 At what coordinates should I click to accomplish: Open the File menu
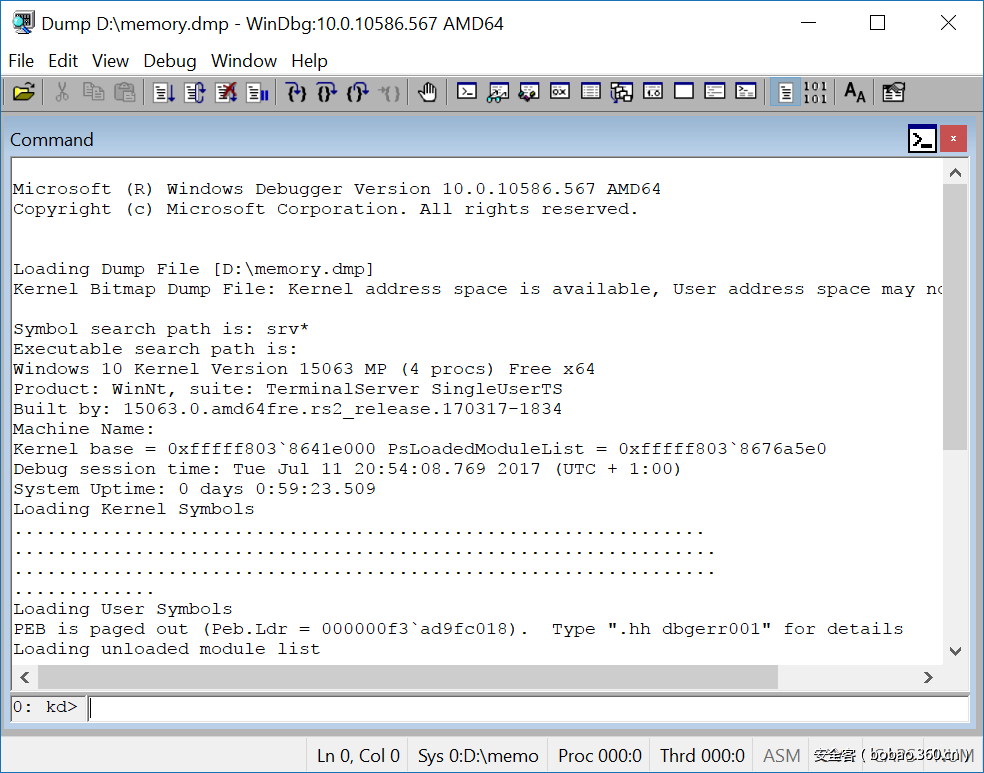[x=21, y=61]
